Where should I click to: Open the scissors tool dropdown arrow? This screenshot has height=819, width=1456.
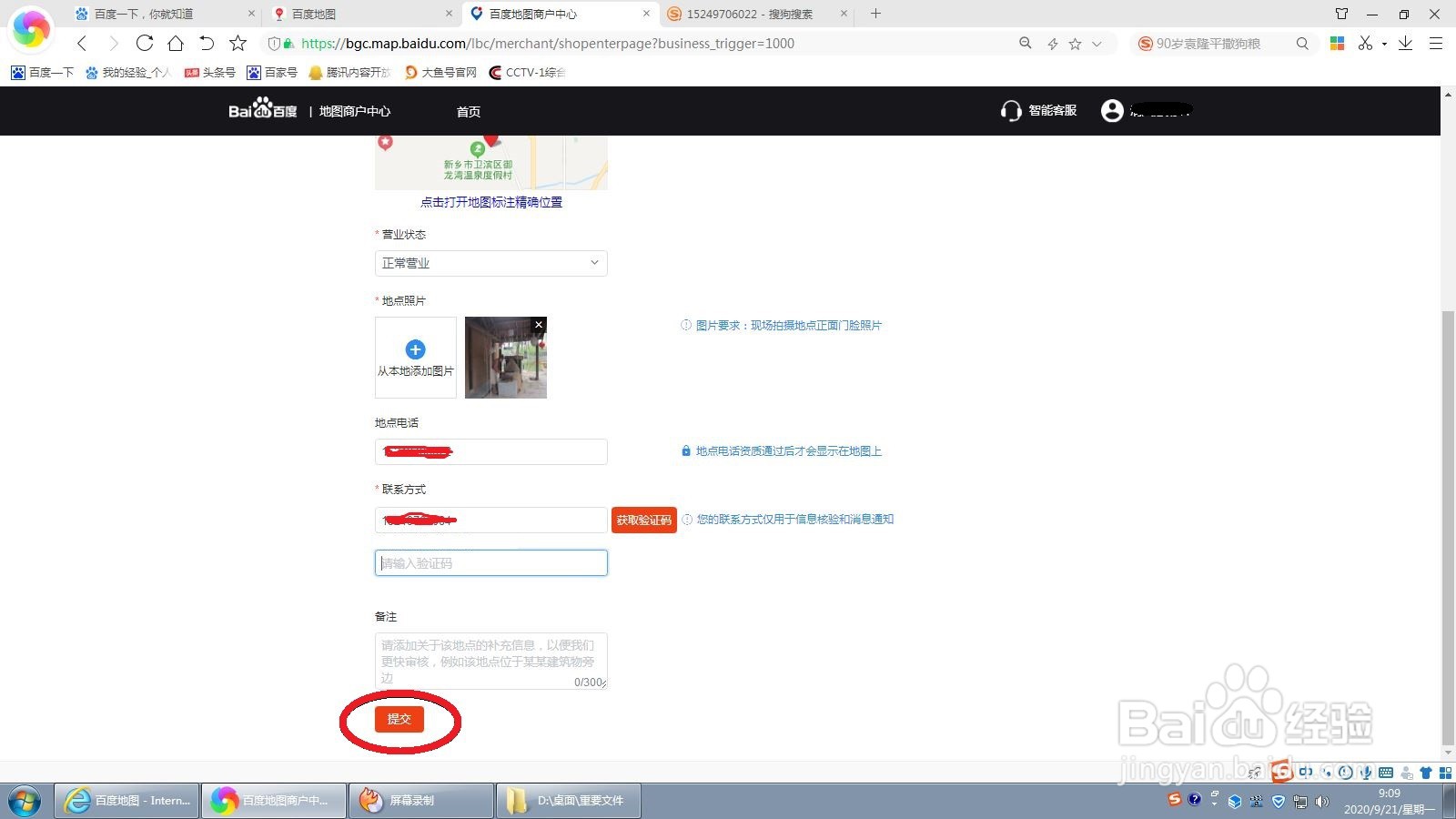tap(1384, 44)
